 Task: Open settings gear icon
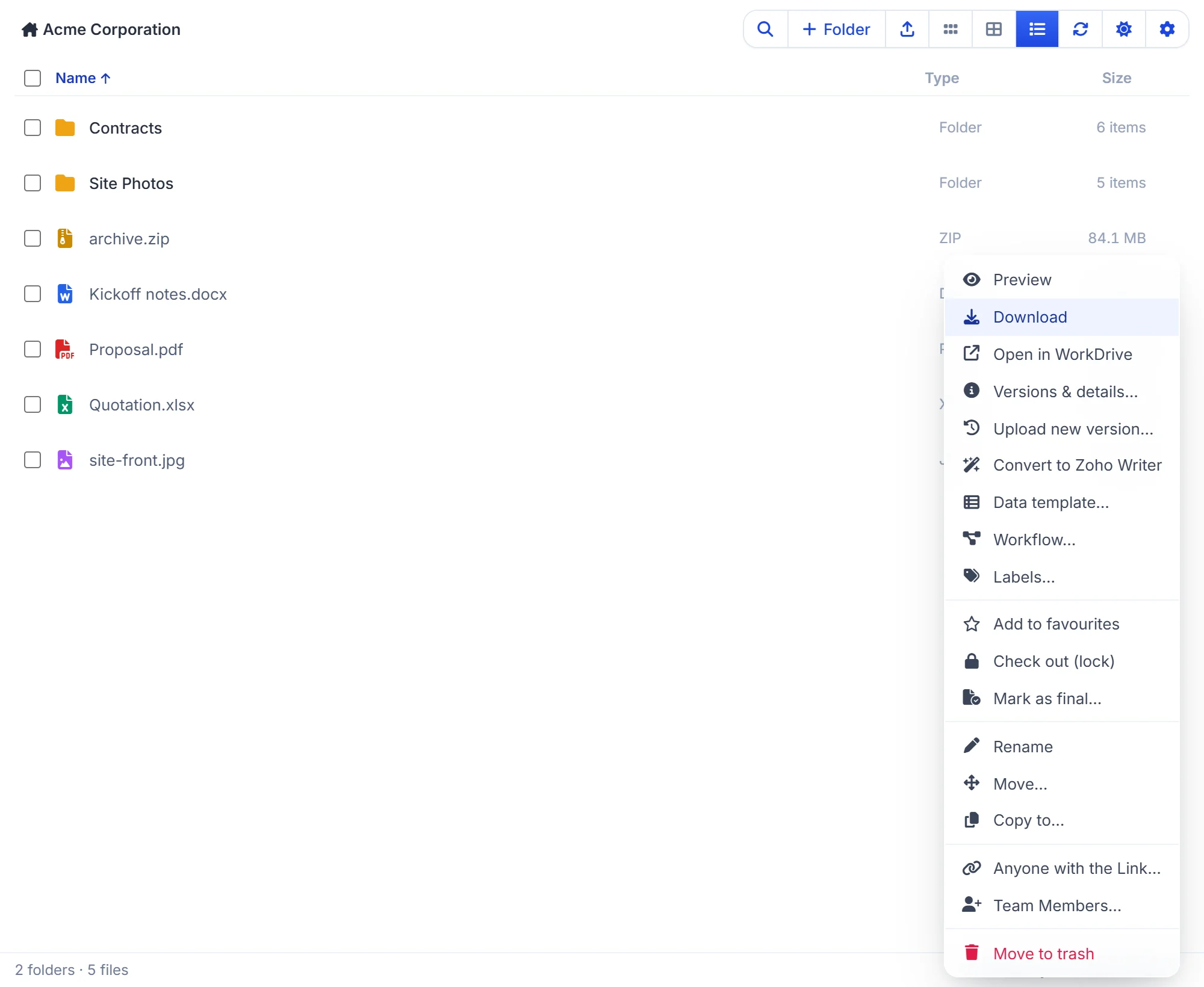(x=1167, y=29)
